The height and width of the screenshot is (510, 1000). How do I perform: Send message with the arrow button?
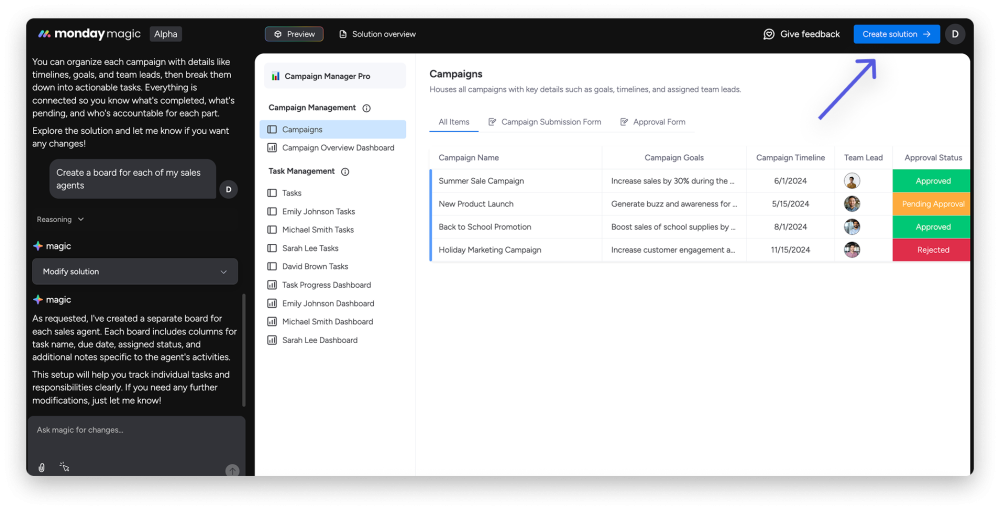(x=232, y=470)
